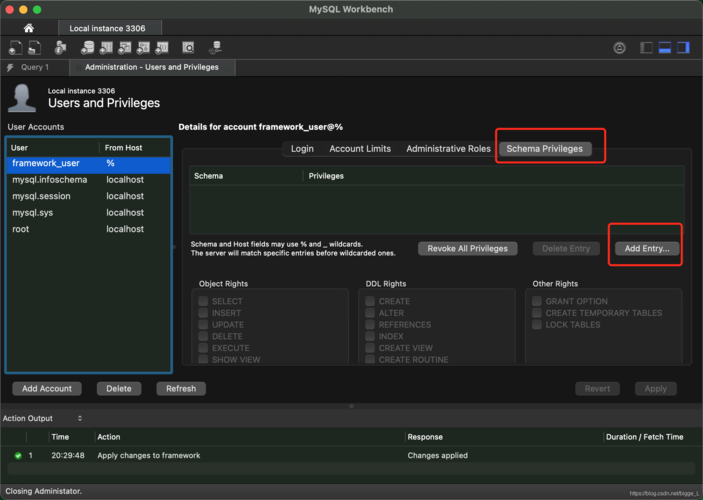This screenshot has width=703, height=500.
Task: Create a new SQL tab icon
Action: (x=15, y=48)
